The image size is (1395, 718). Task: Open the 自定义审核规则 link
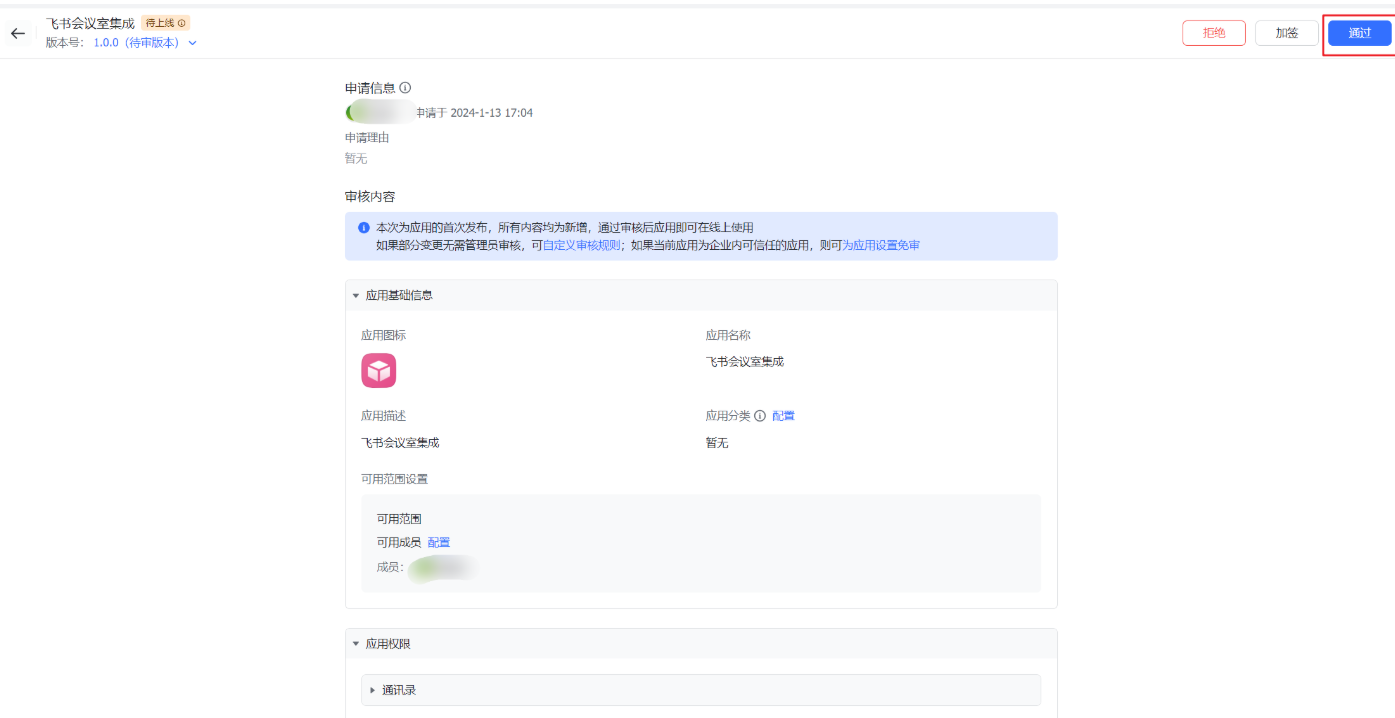(x=581, y=245)
